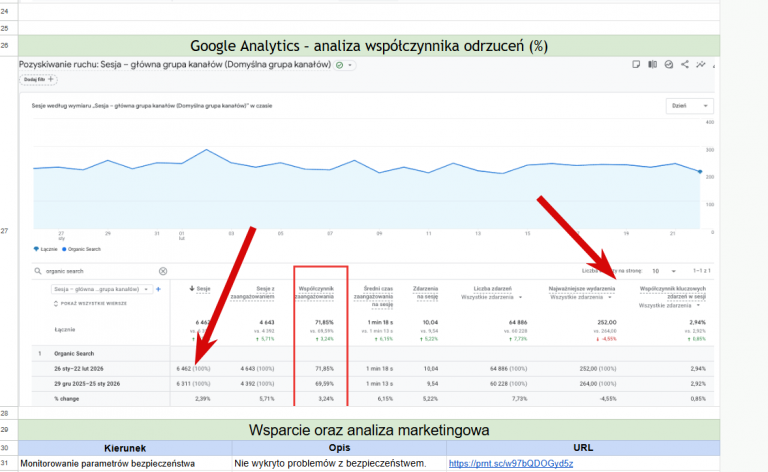Open the Sesja – główna grupa kanałów dimension dropdown

tap(102, 289)
